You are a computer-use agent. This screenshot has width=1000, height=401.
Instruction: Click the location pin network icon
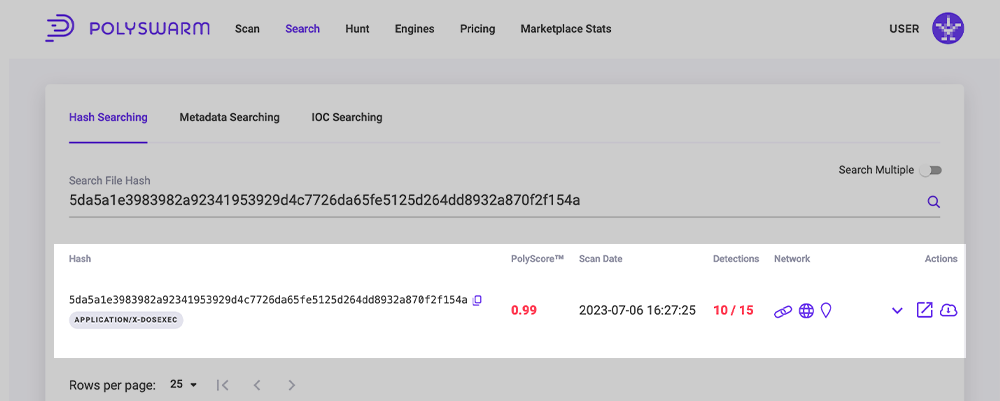coord(826,310)
